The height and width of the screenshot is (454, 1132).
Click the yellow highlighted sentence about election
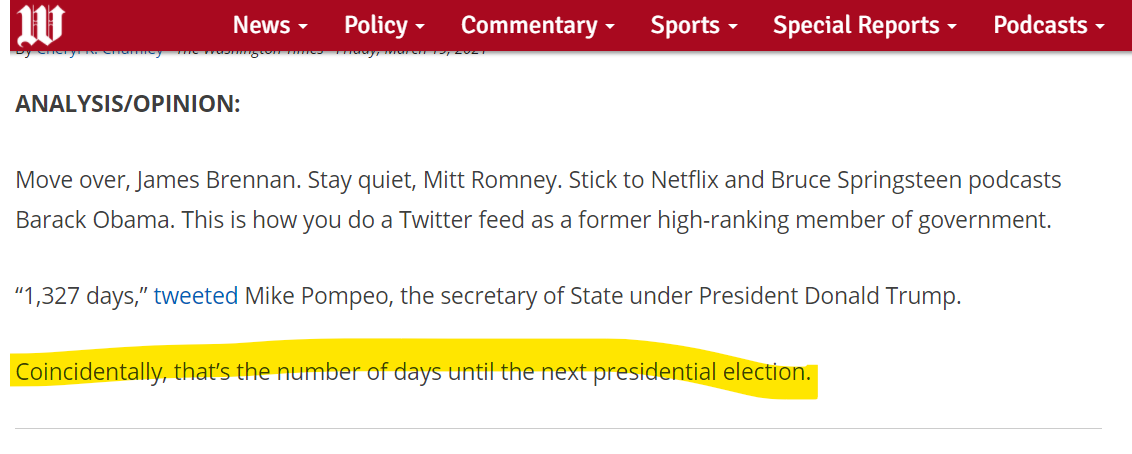coord(413,373)
